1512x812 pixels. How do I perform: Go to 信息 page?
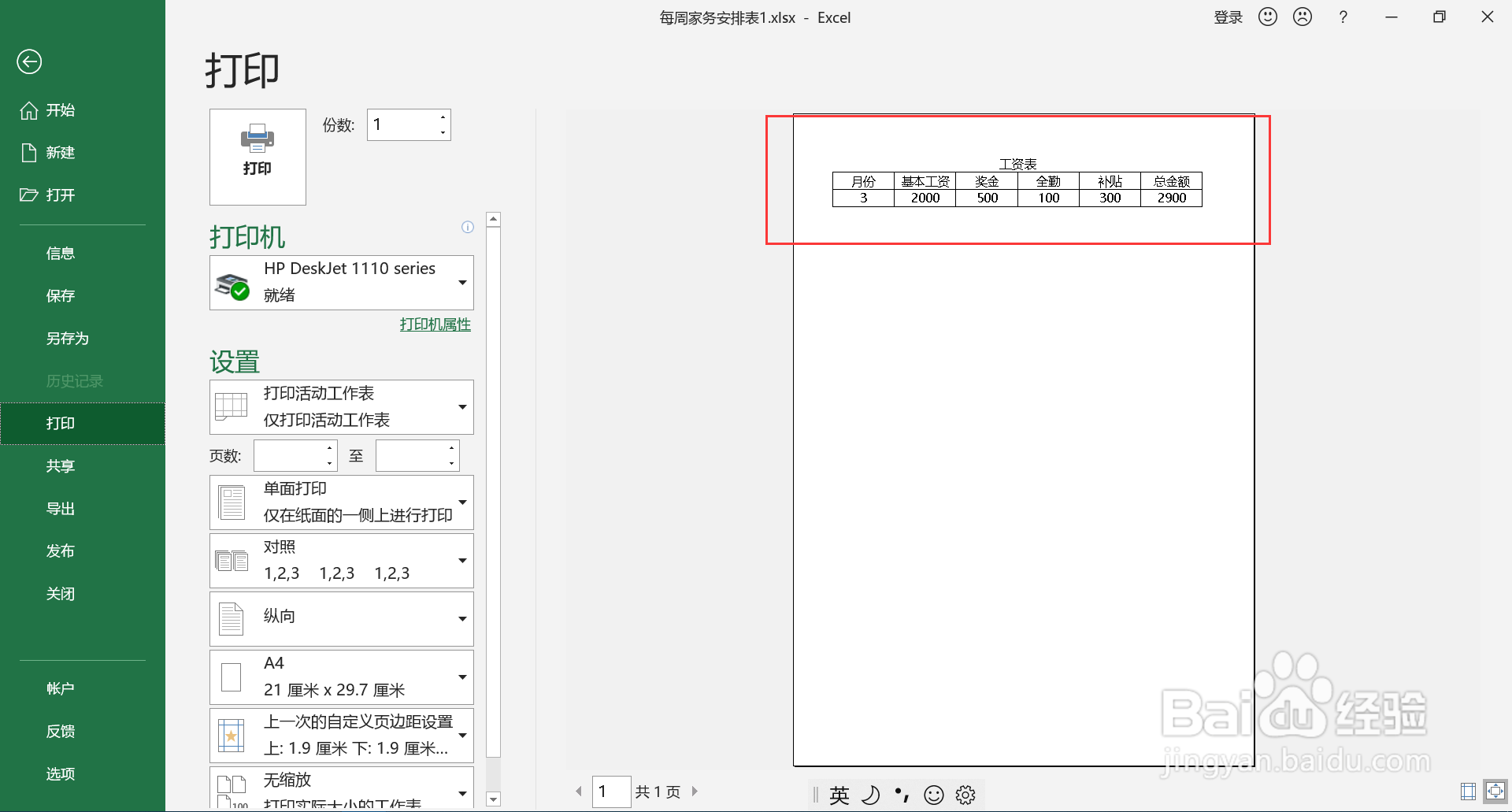pos(61,254)
